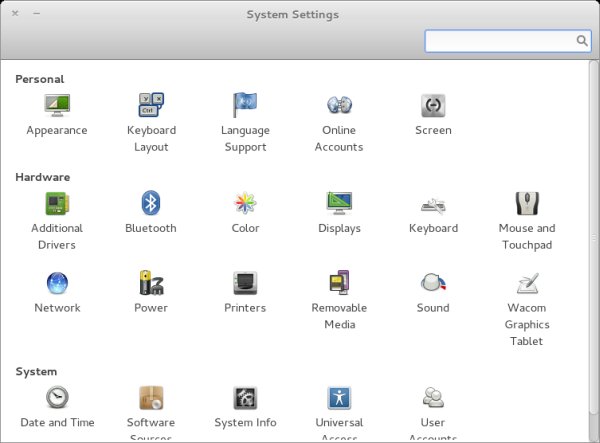Click the "Displays" label text
Screen dimensions: 600x443
click(x=339, y=228)
